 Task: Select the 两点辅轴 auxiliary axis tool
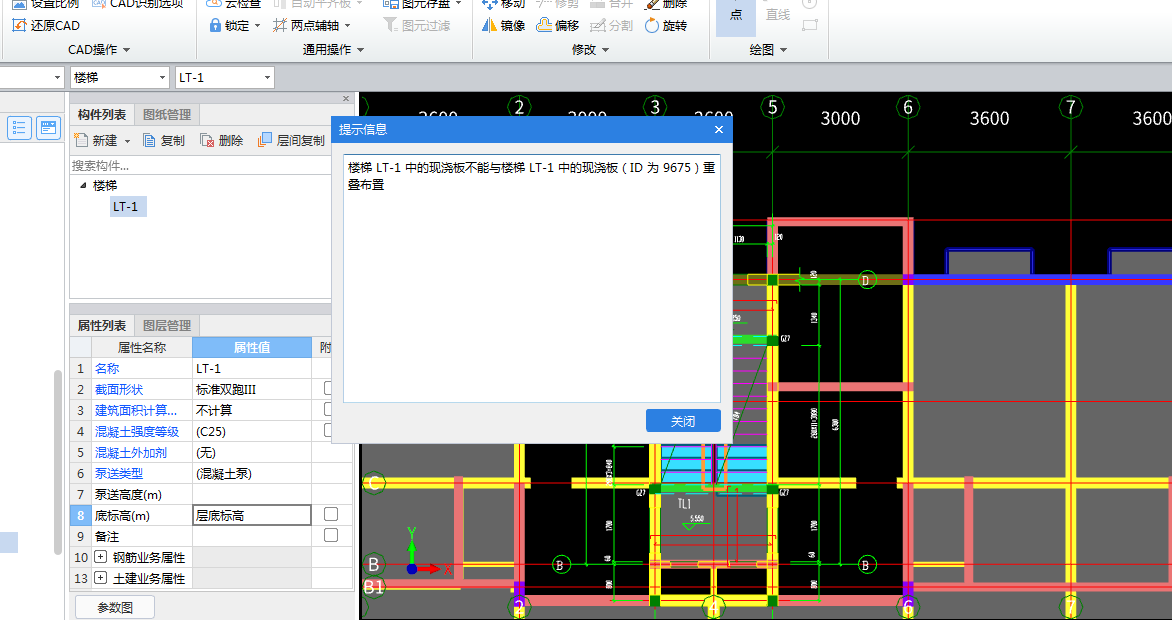pyautogui.click(x=306, y=25)
